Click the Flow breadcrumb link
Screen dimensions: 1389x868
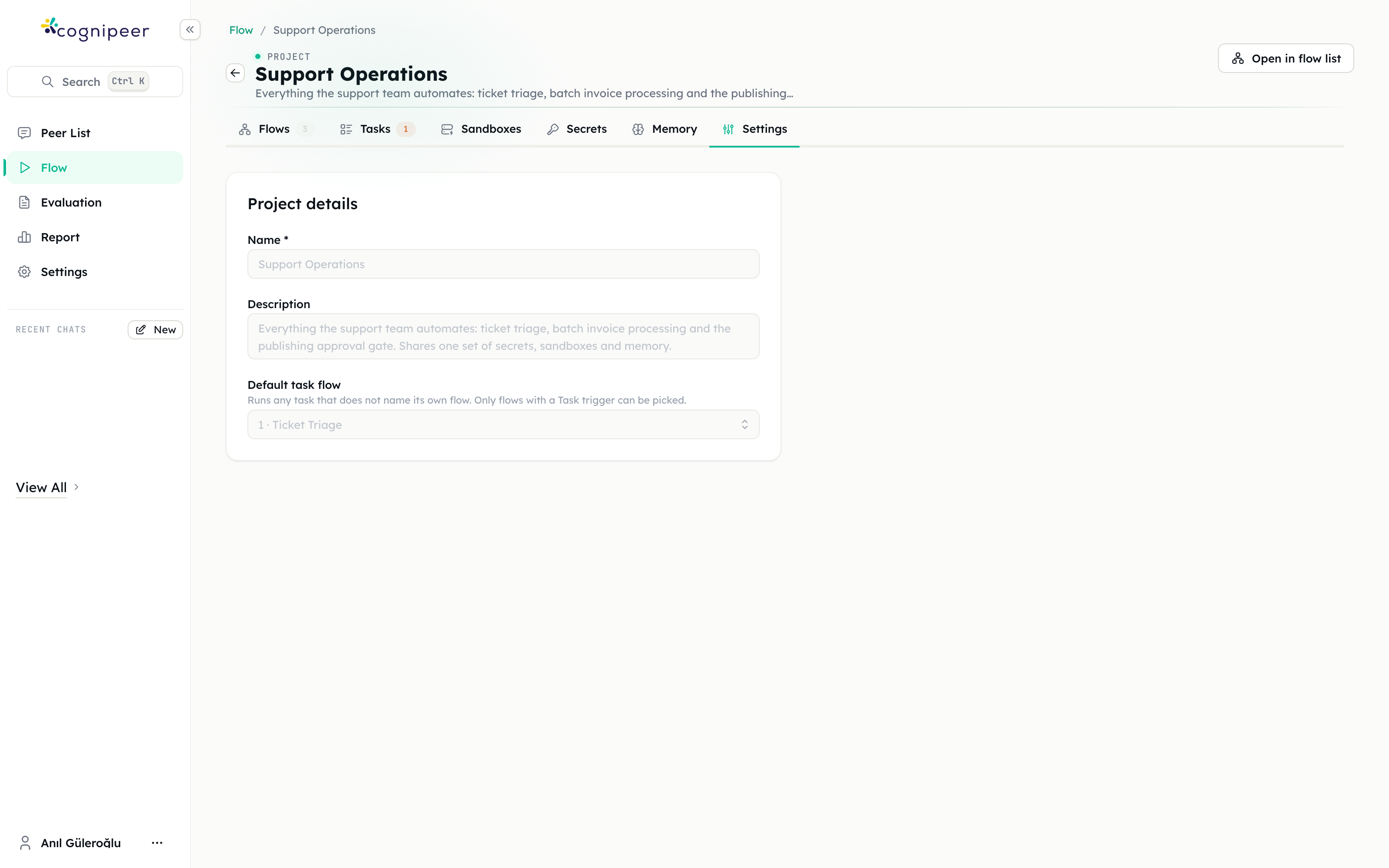(x=241, y=30)
